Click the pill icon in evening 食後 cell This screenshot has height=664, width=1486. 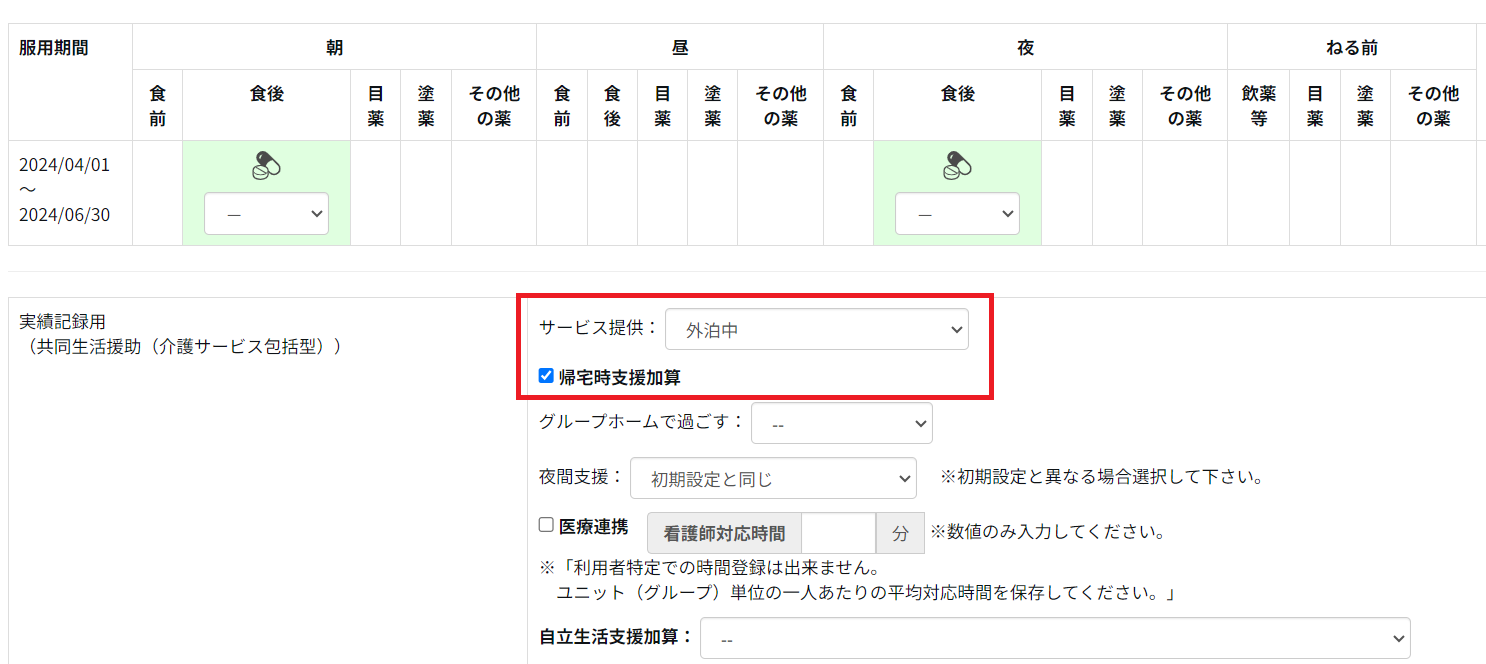(957, 165)
